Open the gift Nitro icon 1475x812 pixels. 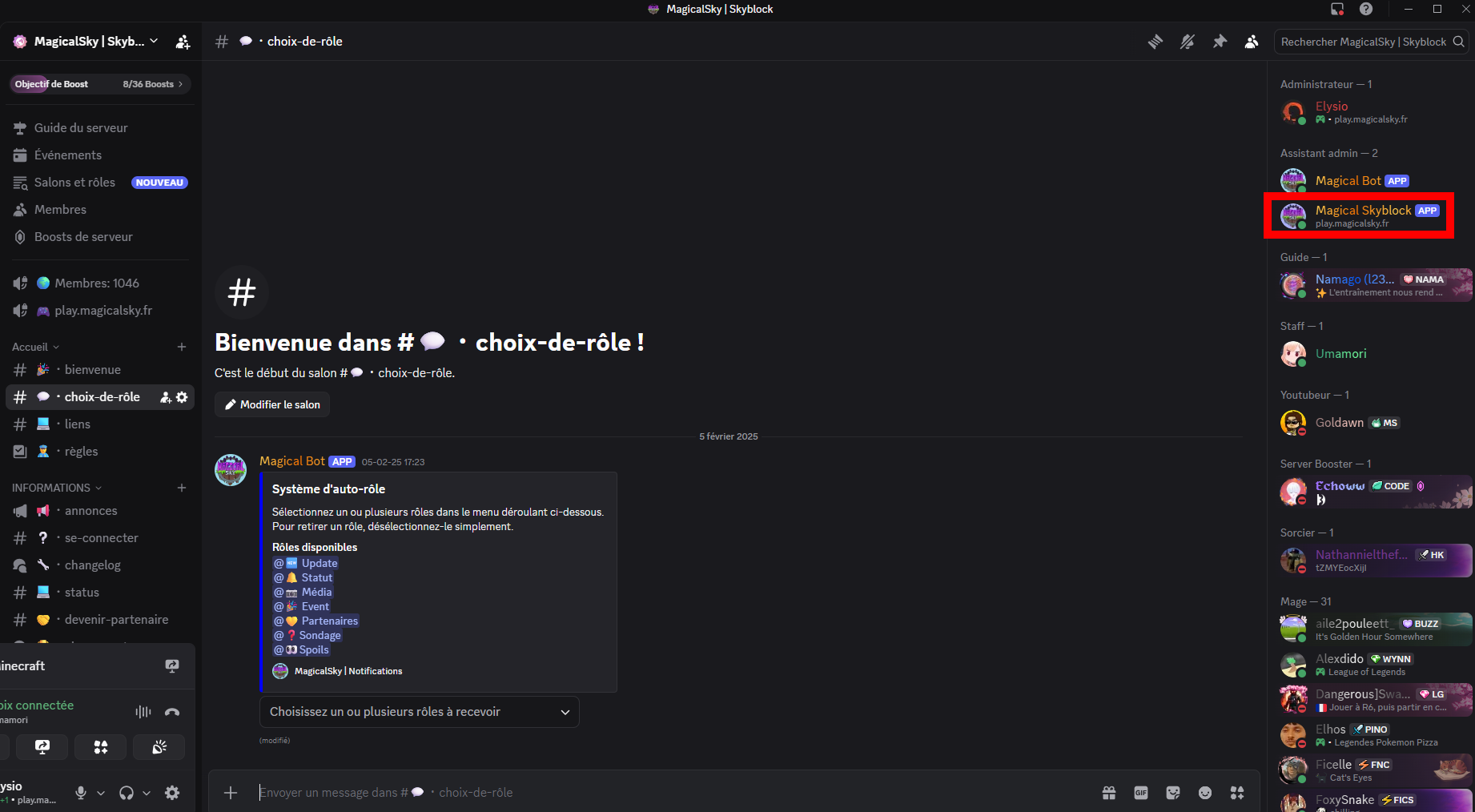click(1109, 793)
